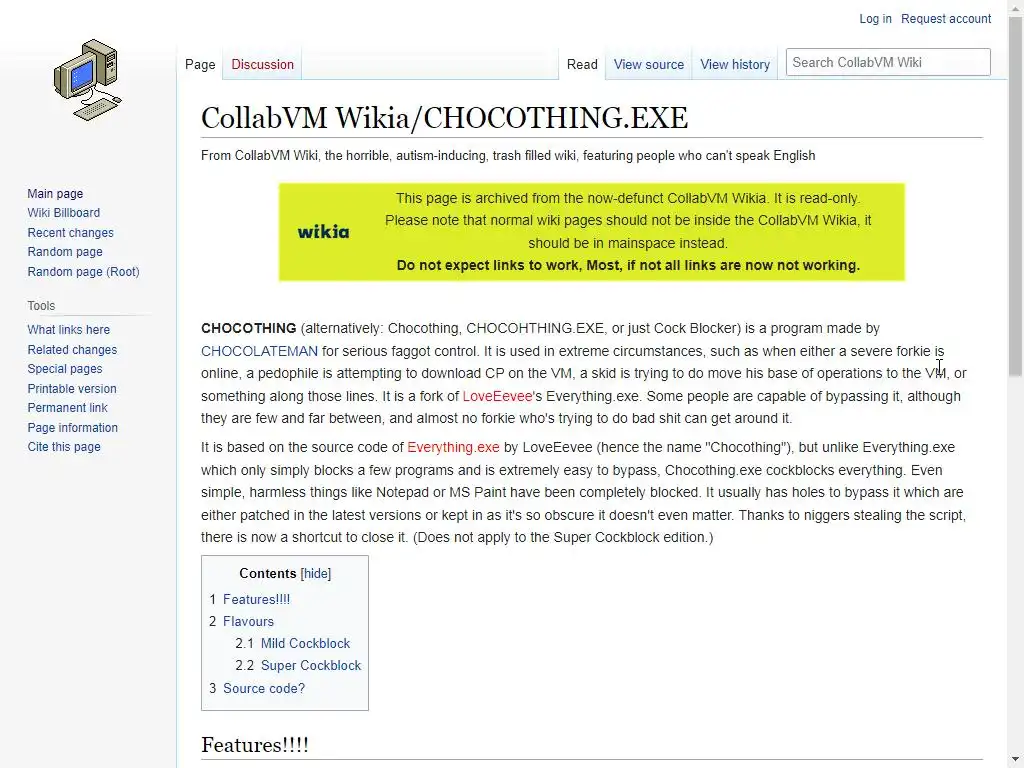
Task: Open the Page tab
Action: click(200, 65)
